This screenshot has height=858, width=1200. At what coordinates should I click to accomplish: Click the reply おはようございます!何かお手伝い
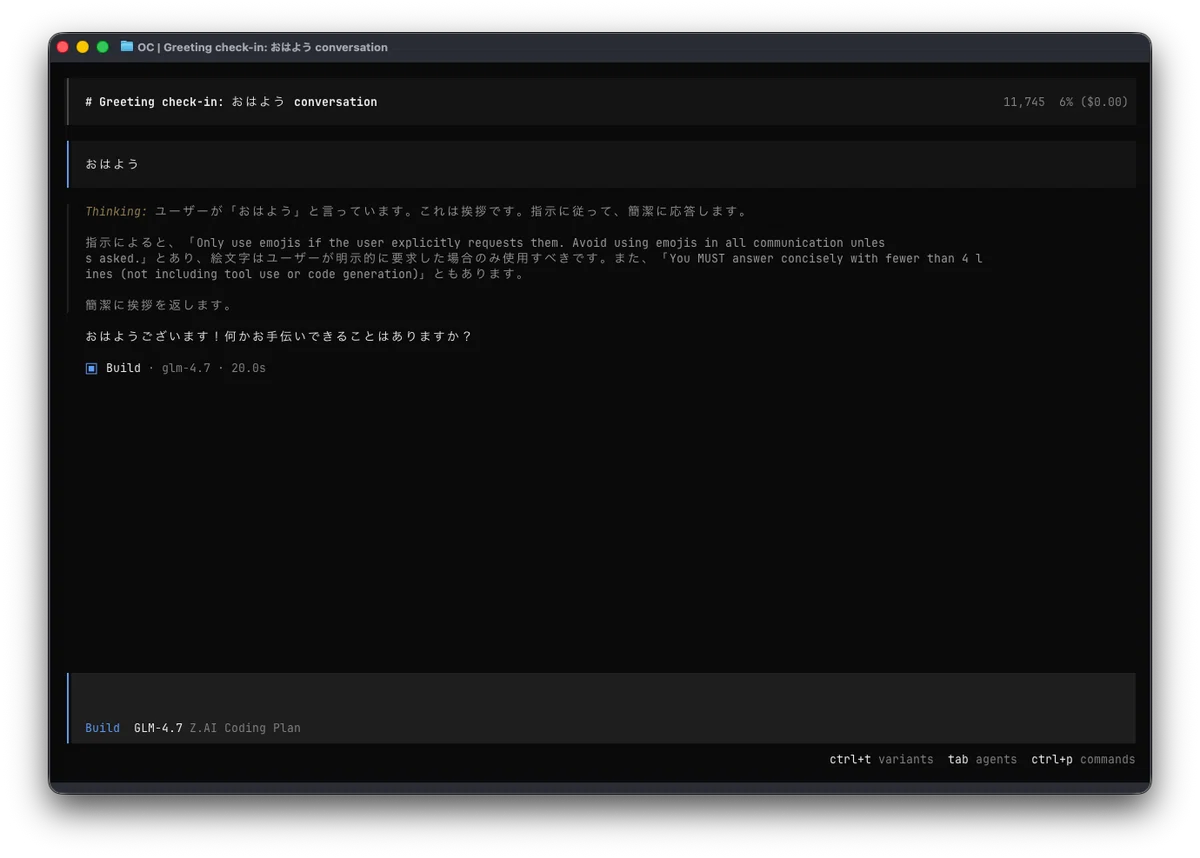(x=279, y=336)
